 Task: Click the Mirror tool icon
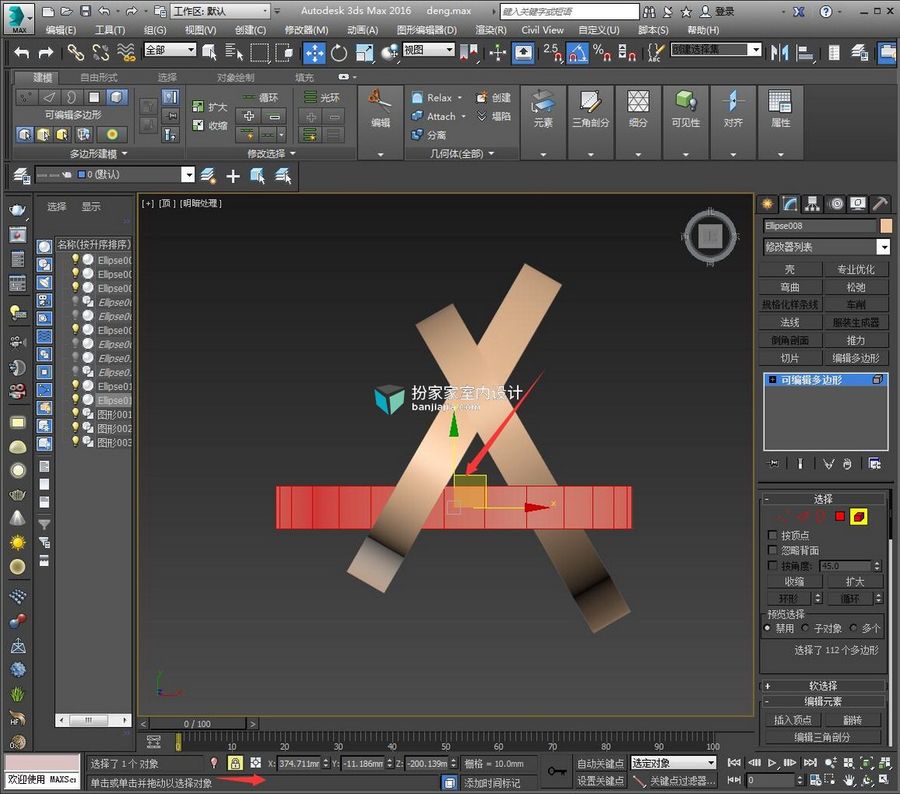pos(779,53)
